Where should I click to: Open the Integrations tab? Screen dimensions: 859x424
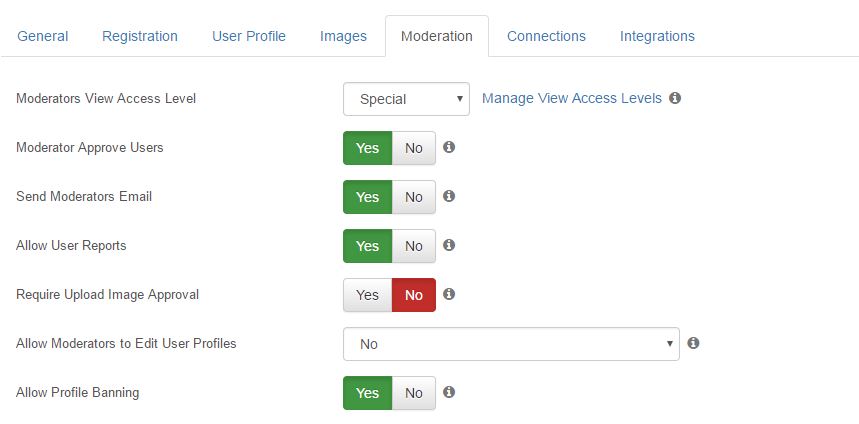[x=657, y=36]
